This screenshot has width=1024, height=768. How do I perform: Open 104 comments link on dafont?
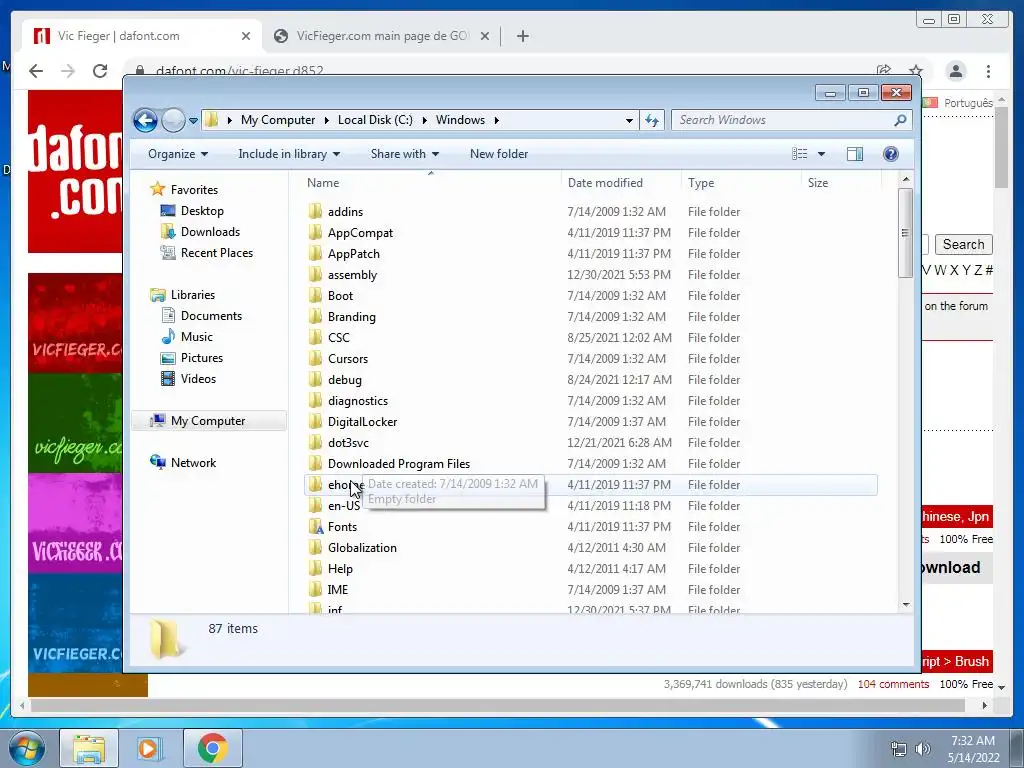(893, 684)
